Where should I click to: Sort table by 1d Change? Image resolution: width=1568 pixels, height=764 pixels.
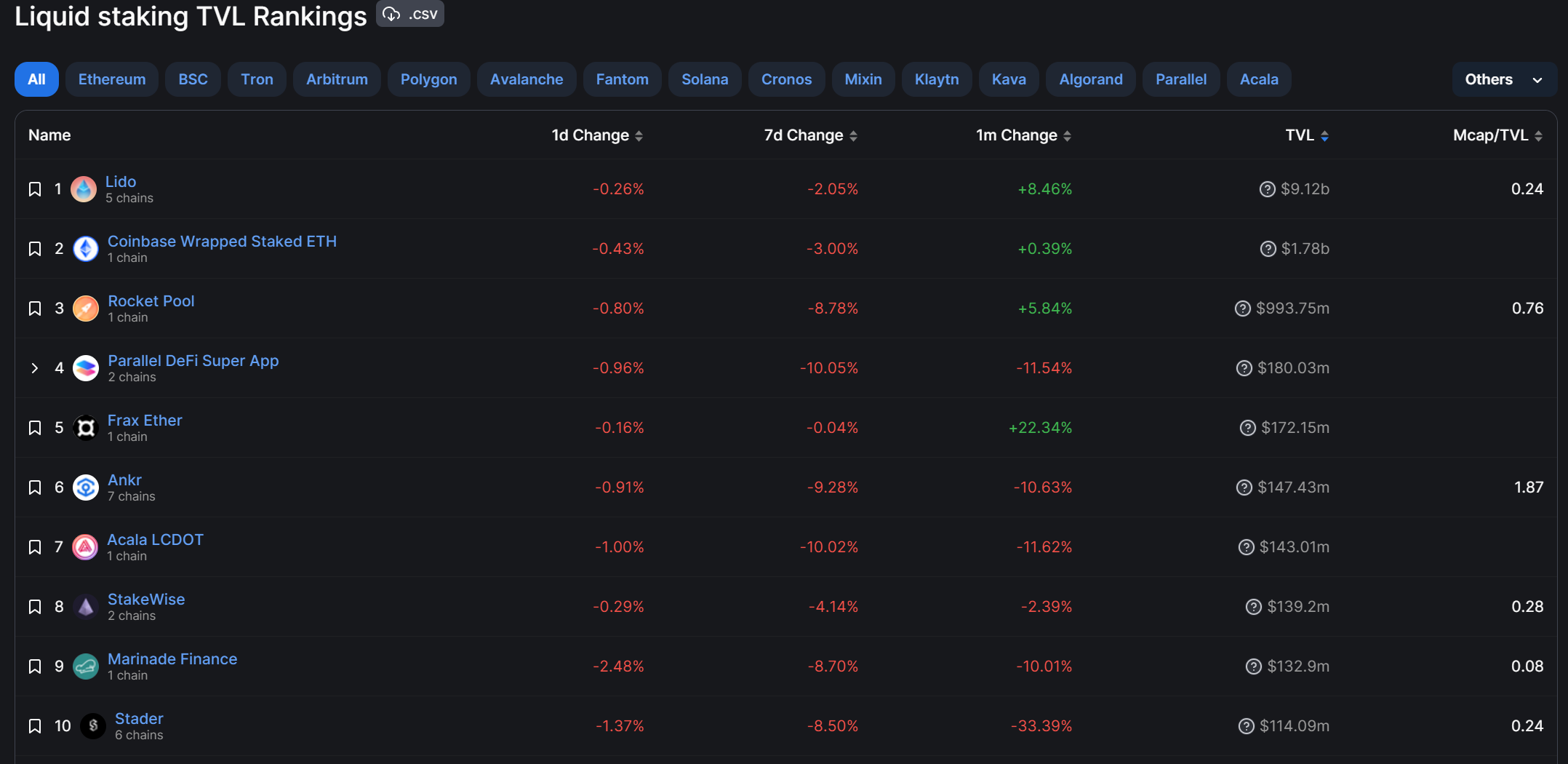tap(597, 135)
